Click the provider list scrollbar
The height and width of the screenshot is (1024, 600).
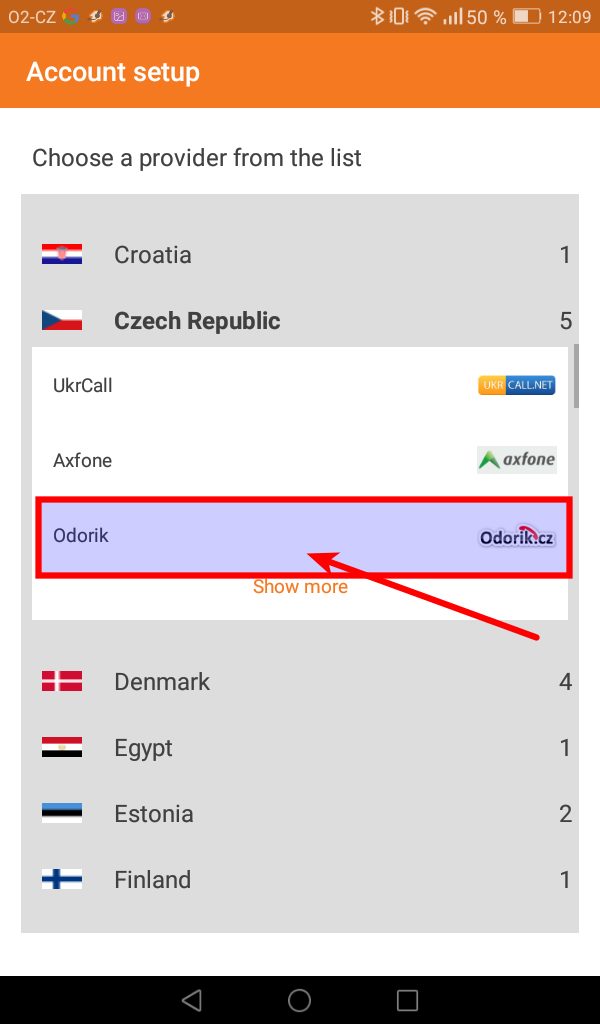(575, 376)
